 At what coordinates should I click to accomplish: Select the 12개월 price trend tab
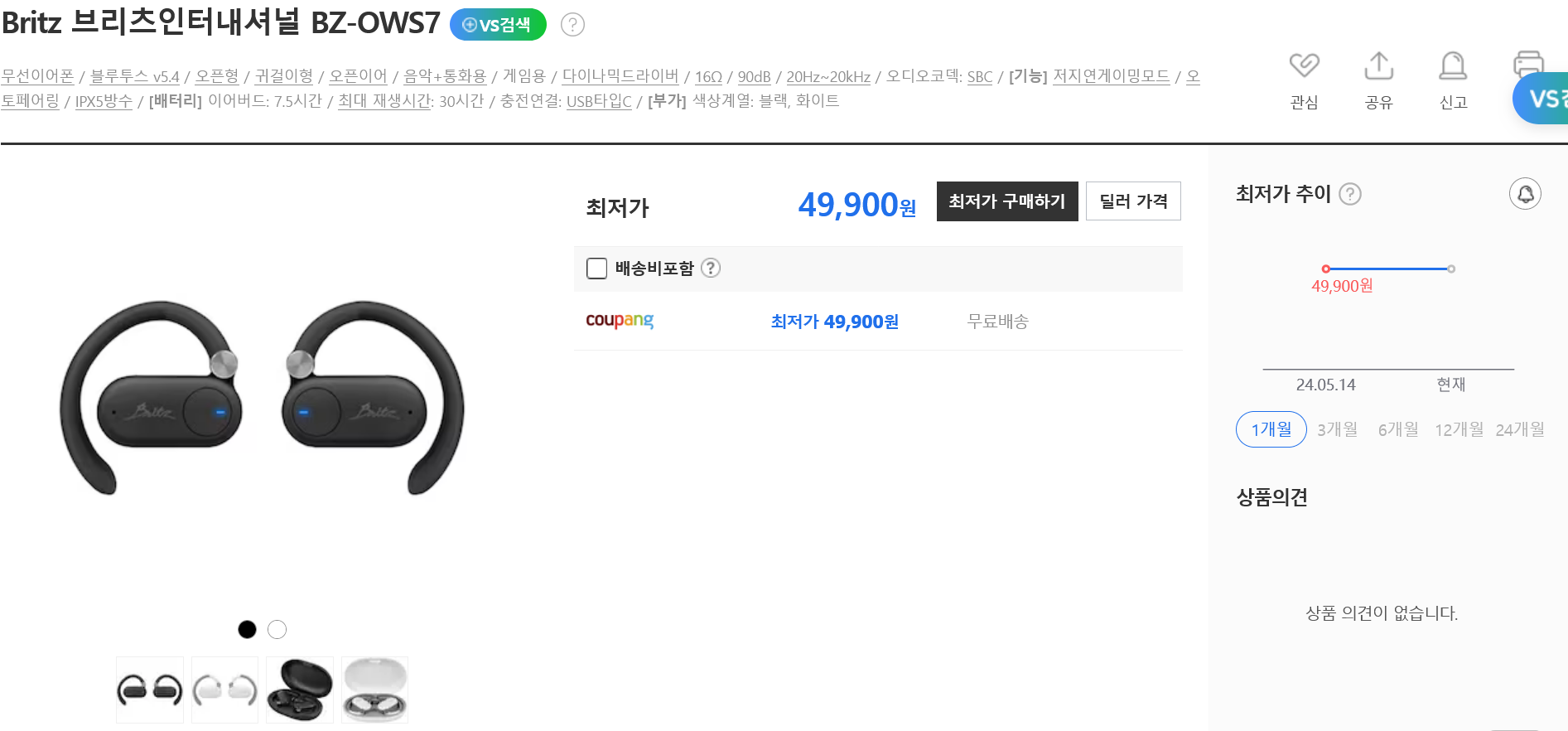[1459, 429]
